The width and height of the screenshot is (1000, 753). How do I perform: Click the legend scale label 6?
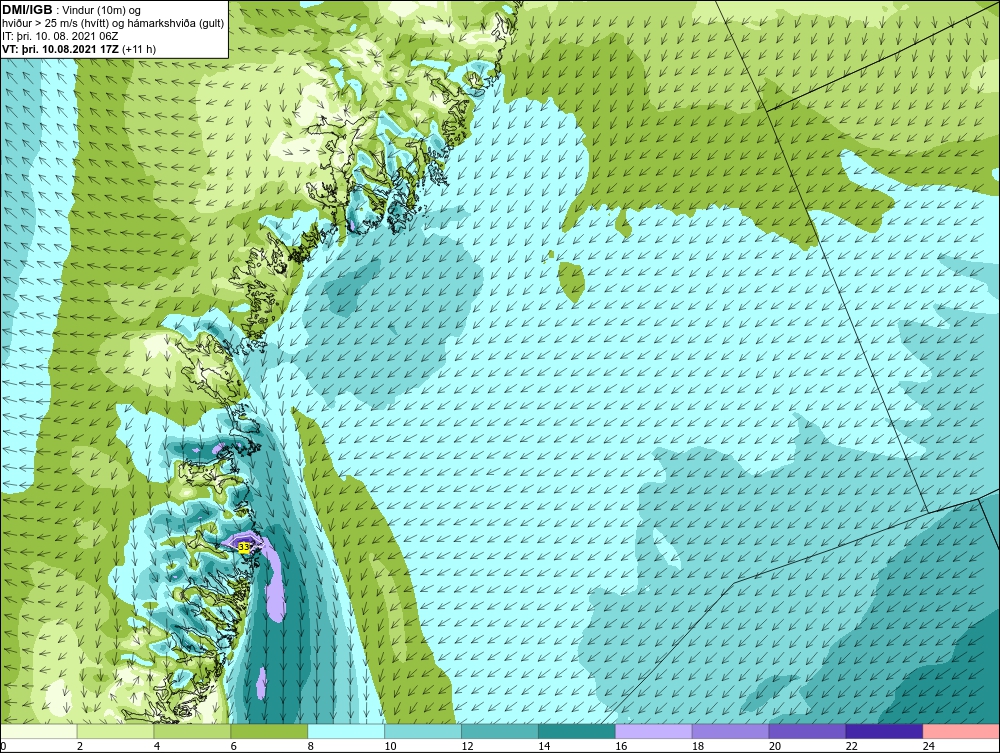pos(233,746)
